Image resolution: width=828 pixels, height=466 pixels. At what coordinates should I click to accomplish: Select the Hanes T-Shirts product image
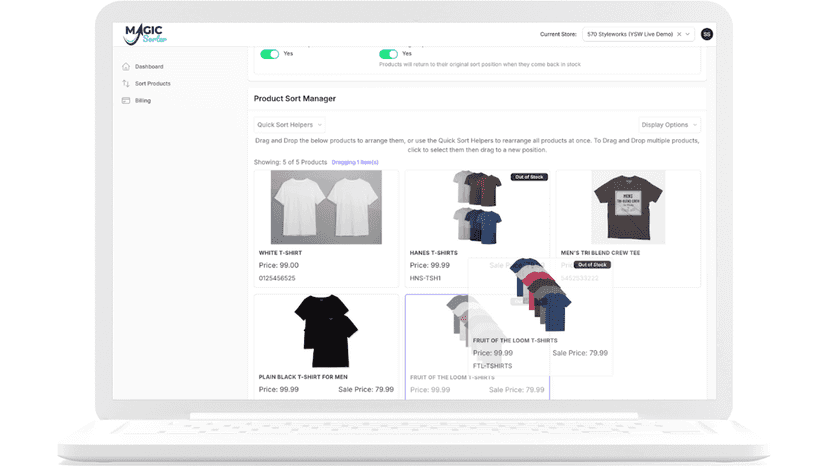click(477, 207)
